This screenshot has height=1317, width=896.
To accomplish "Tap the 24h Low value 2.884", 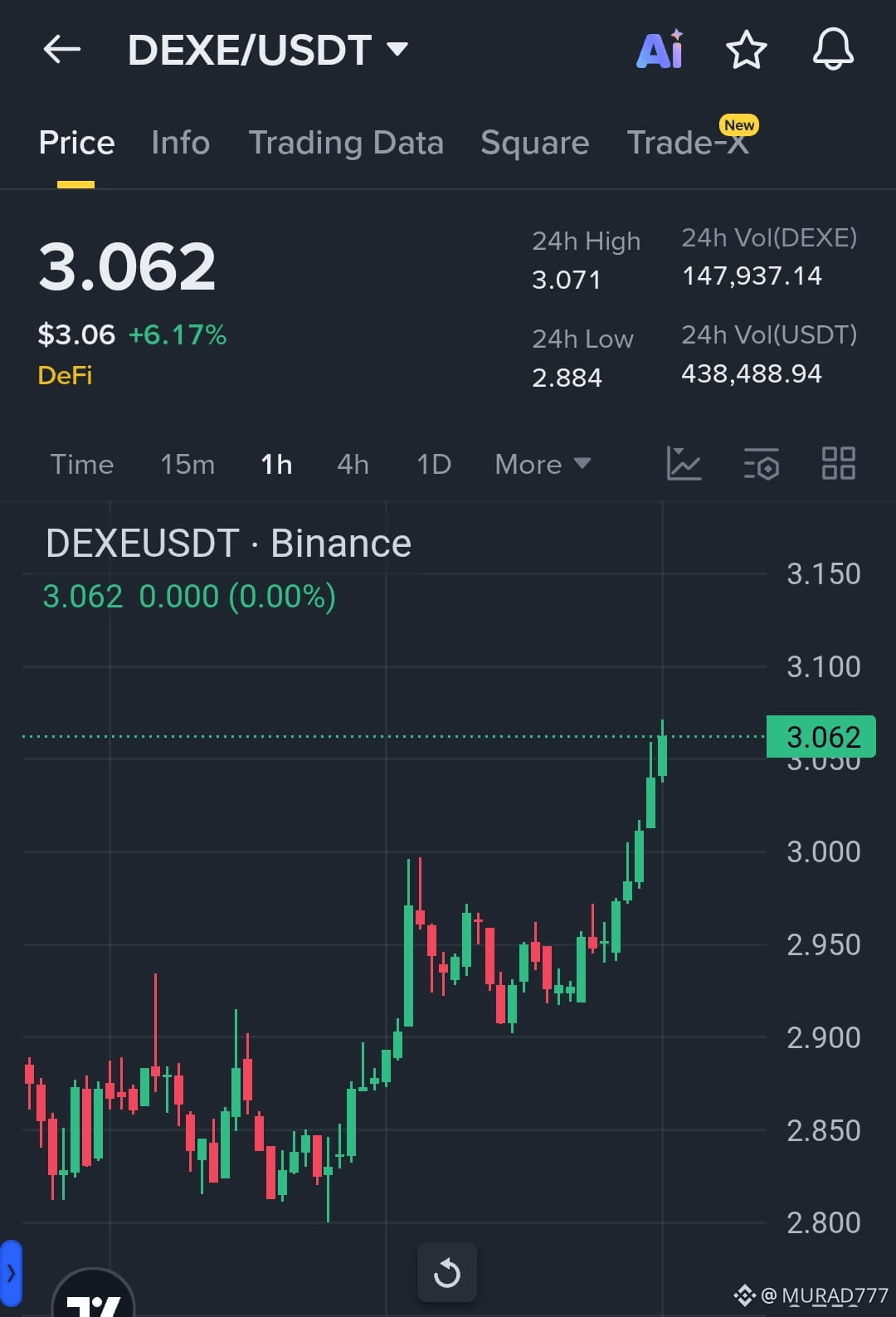I will pyautogui.click(x=567, y=378).
